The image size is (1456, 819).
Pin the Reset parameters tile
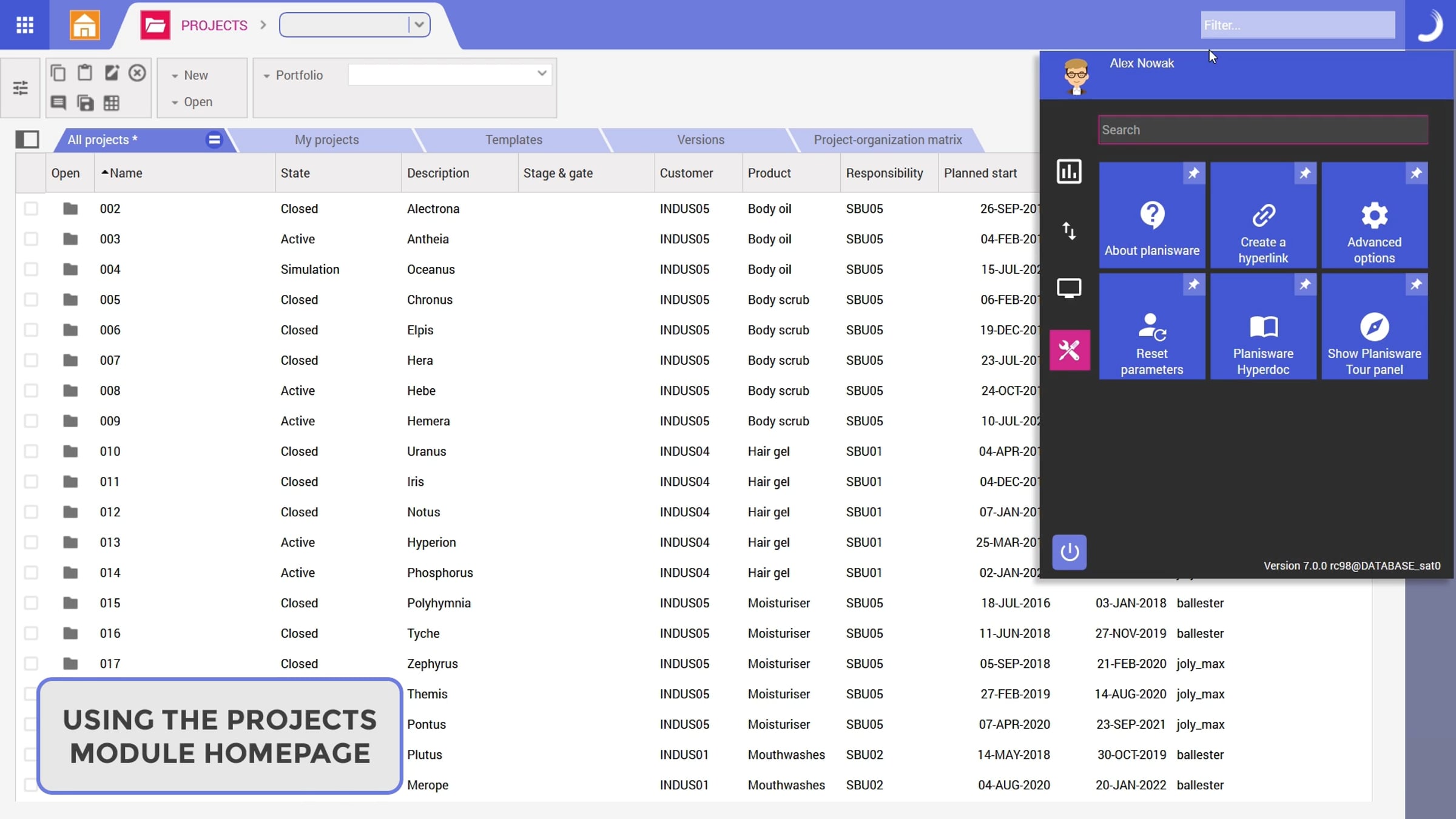click(1193, 285)
